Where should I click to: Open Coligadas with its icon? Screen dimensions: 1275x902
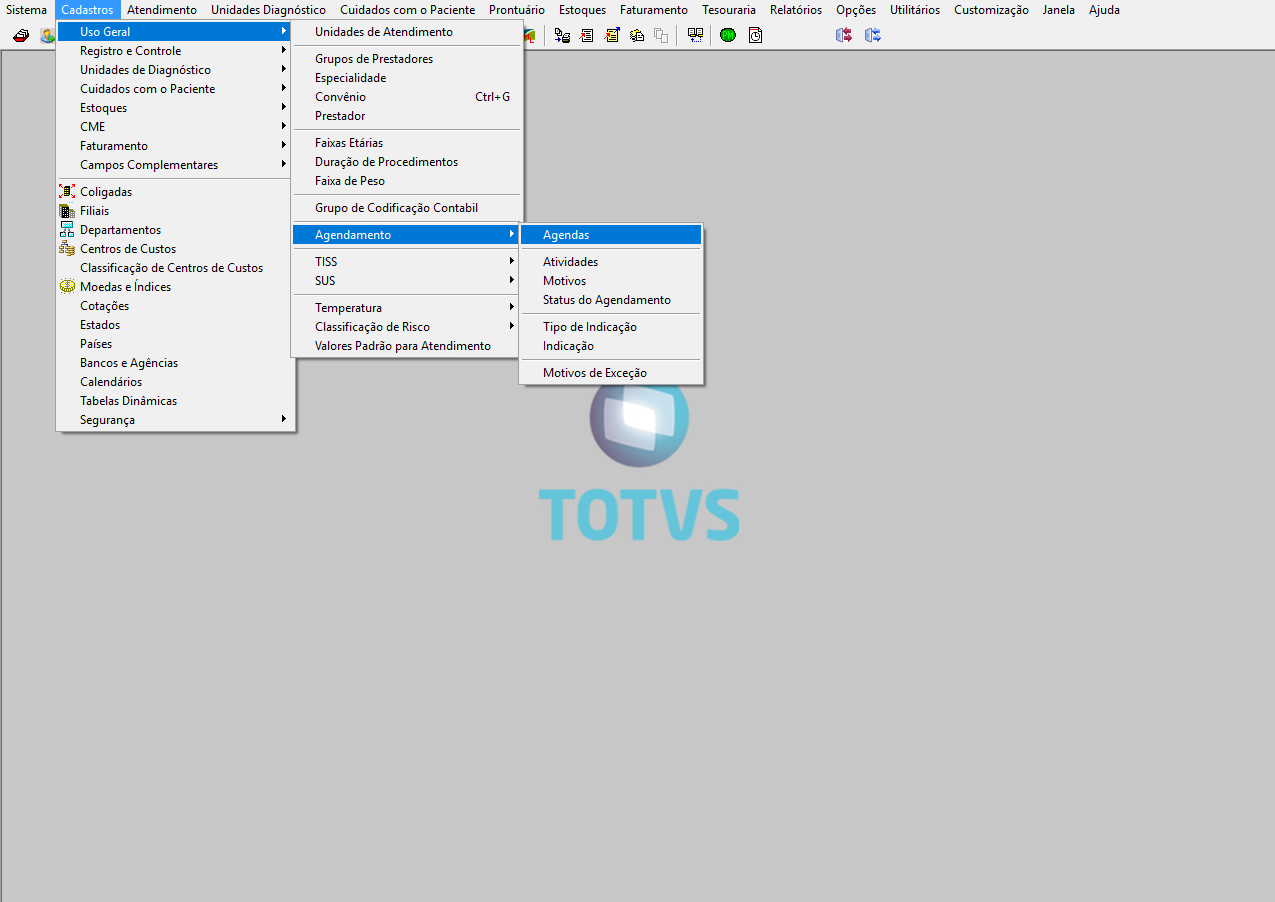[176, 192]
